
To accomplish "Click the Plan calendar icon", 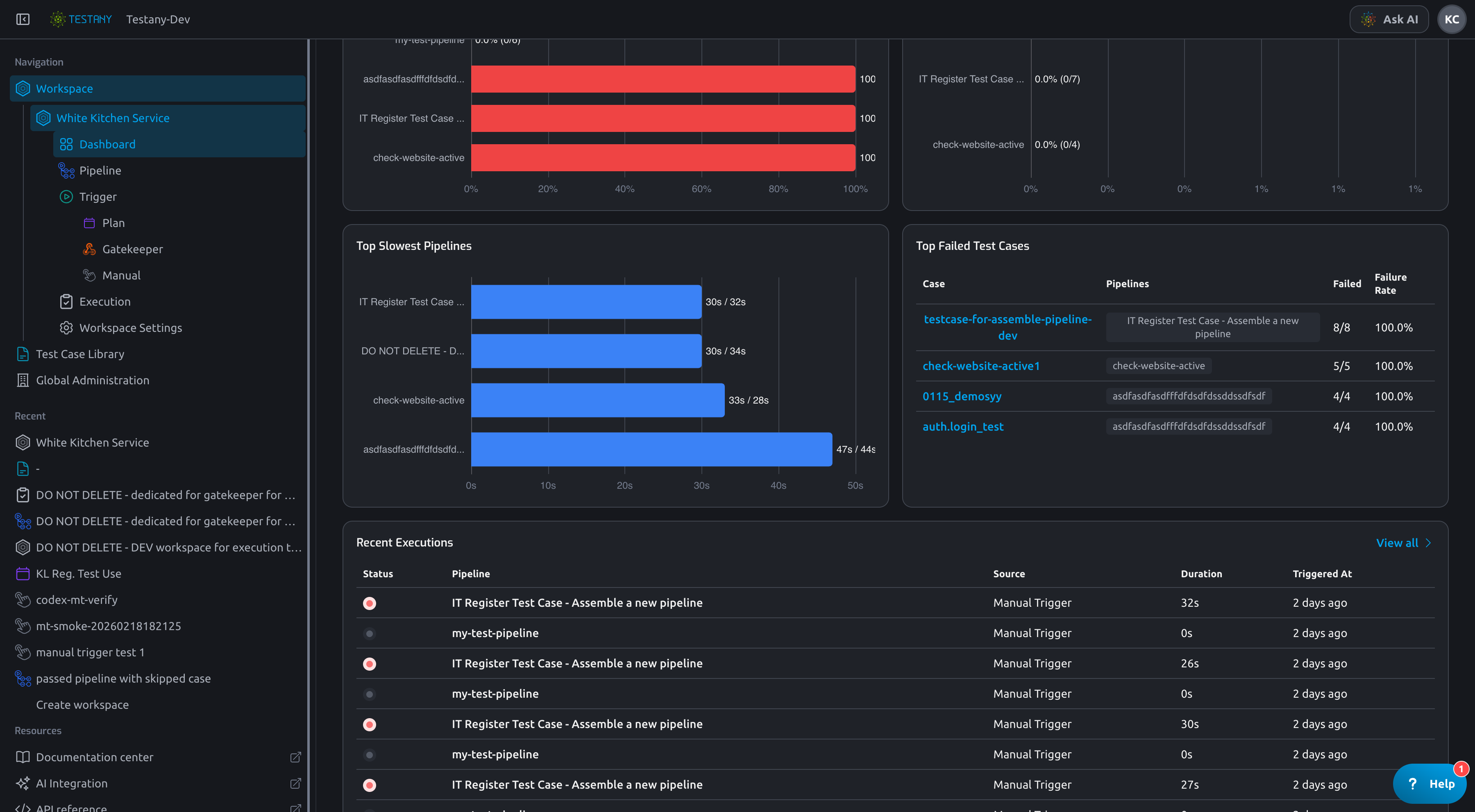I will [89, 223].
